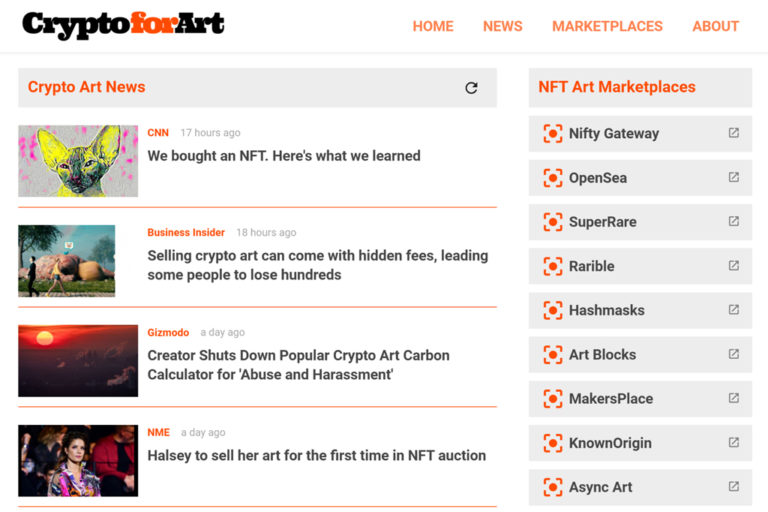Refresh the Crypto Art News feed
The width and height of the screenshot is (768, 512).
(471, 88)
